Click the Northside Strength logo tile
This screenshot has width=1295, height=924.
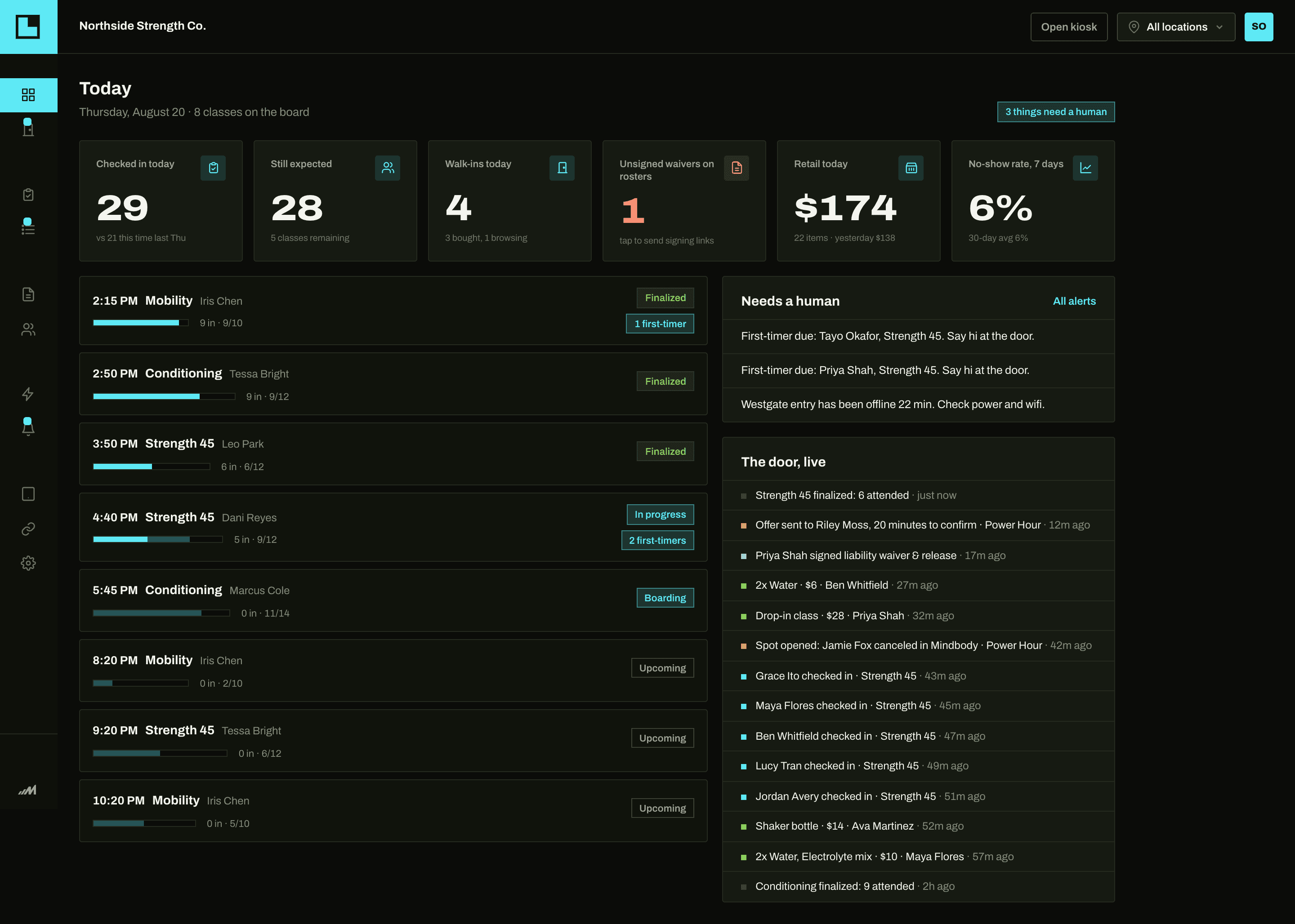click(28, 27)
